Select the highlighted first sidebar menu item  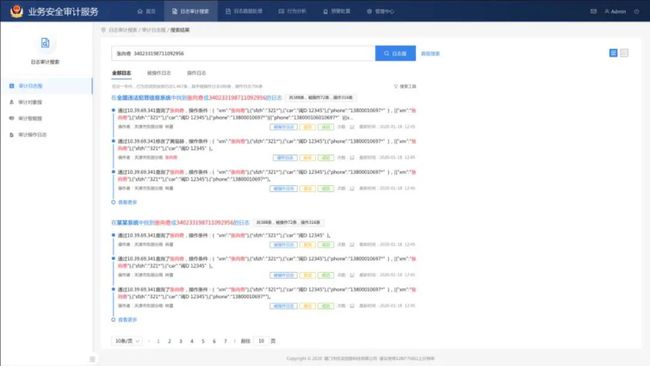click(46, 86)
